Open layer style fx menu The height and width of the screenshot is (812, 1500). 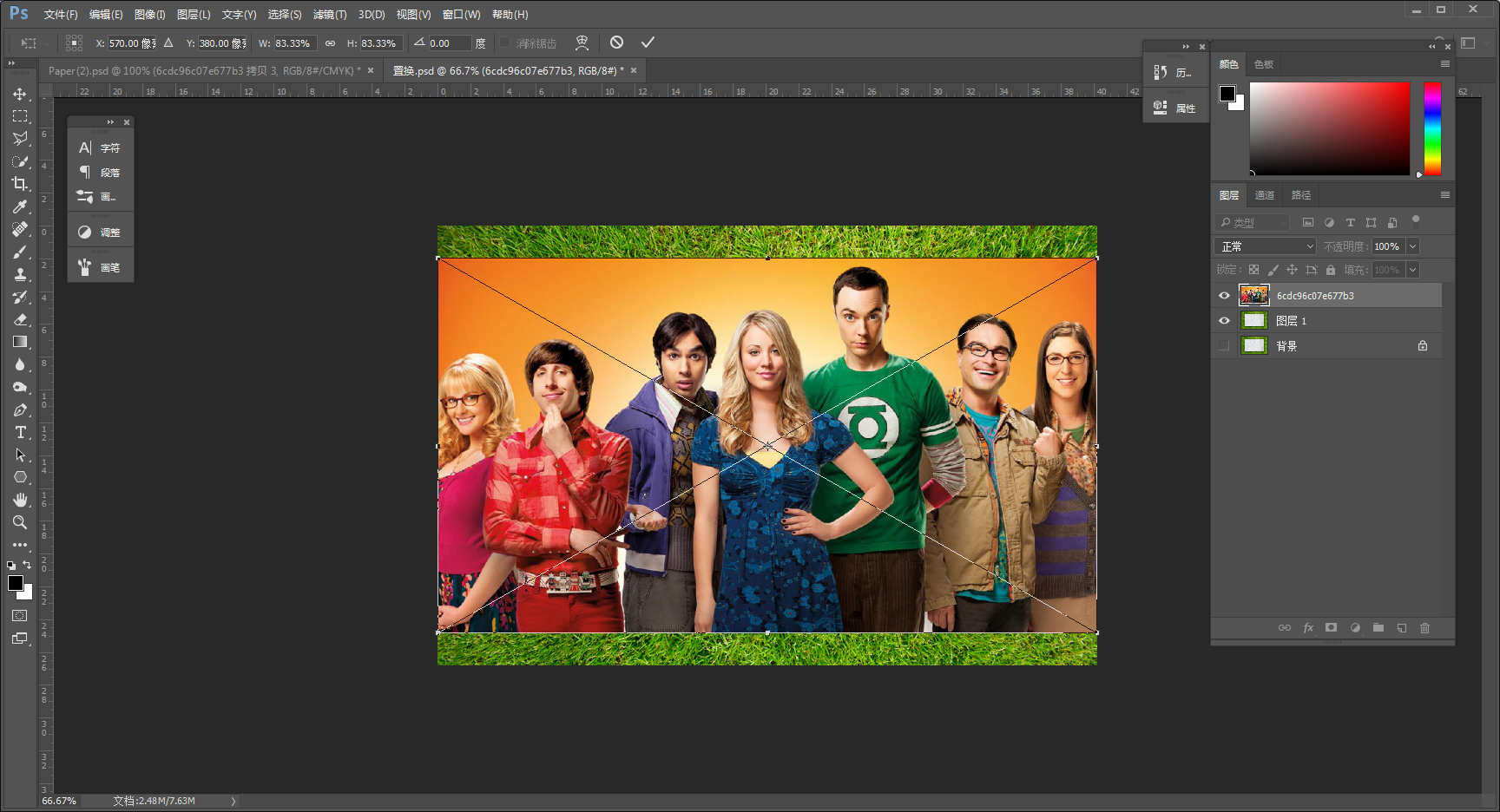coord(1308,628)
